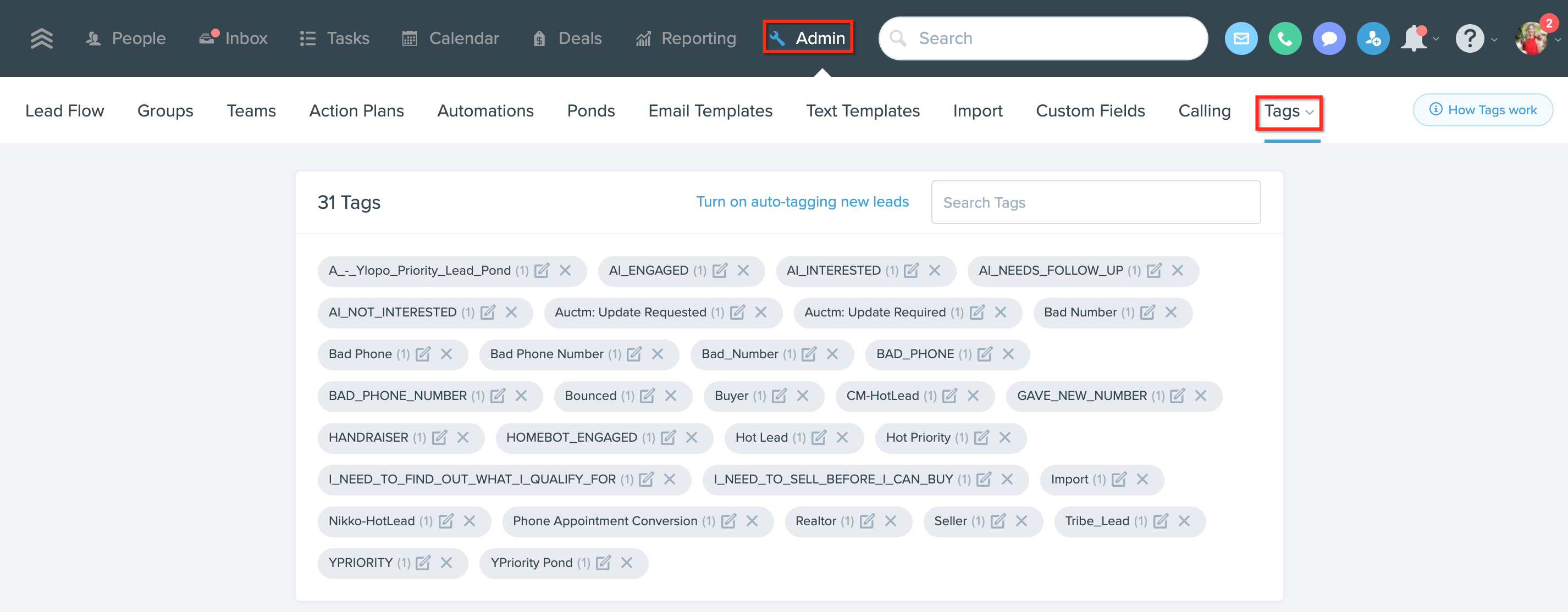Edit the Auctm: Update Requested tag
The height and width of the screenshot is (612, 1568).
[x=737, y=312]
